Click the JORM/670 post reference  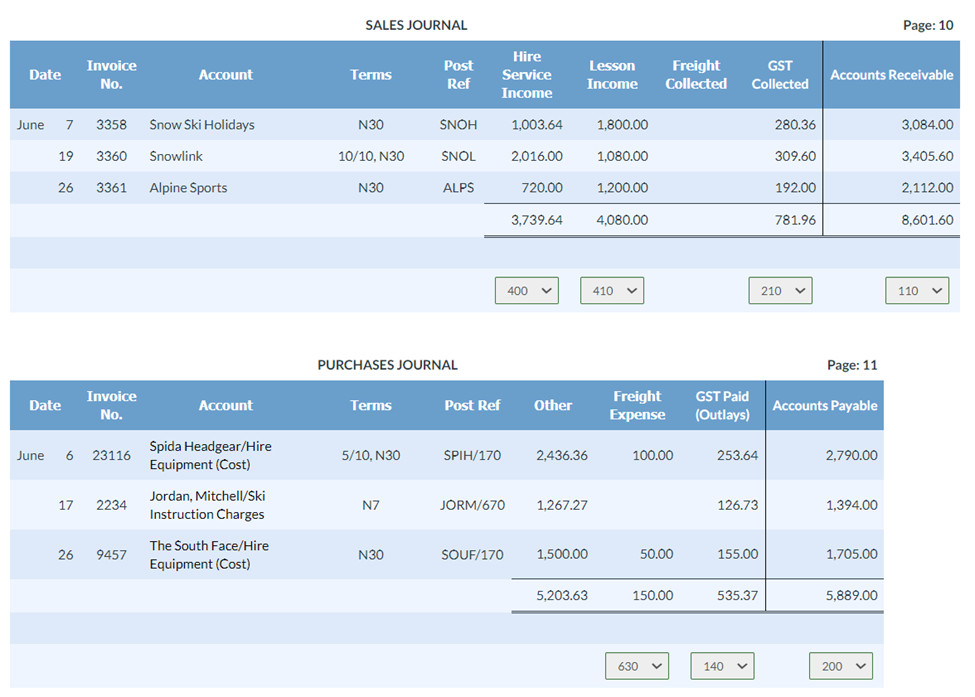(x=472, y=505)
